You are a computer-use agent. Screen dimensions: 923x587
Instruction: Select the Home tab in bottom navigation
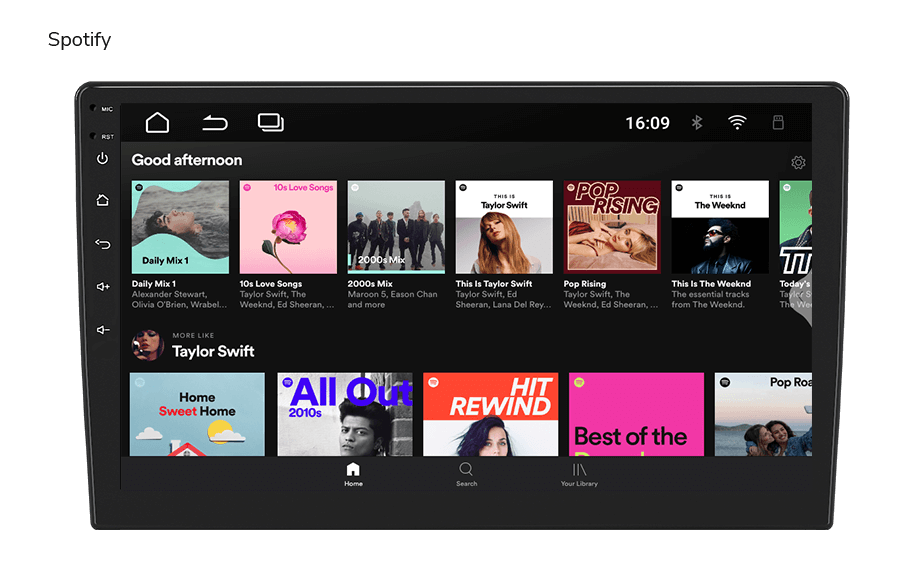point(353,475)
